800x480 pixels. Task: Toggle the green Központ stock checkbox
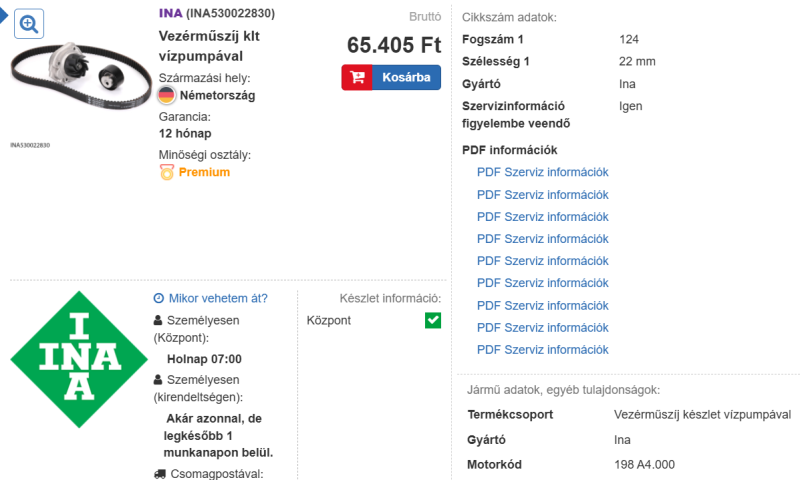tap(433, 320)
